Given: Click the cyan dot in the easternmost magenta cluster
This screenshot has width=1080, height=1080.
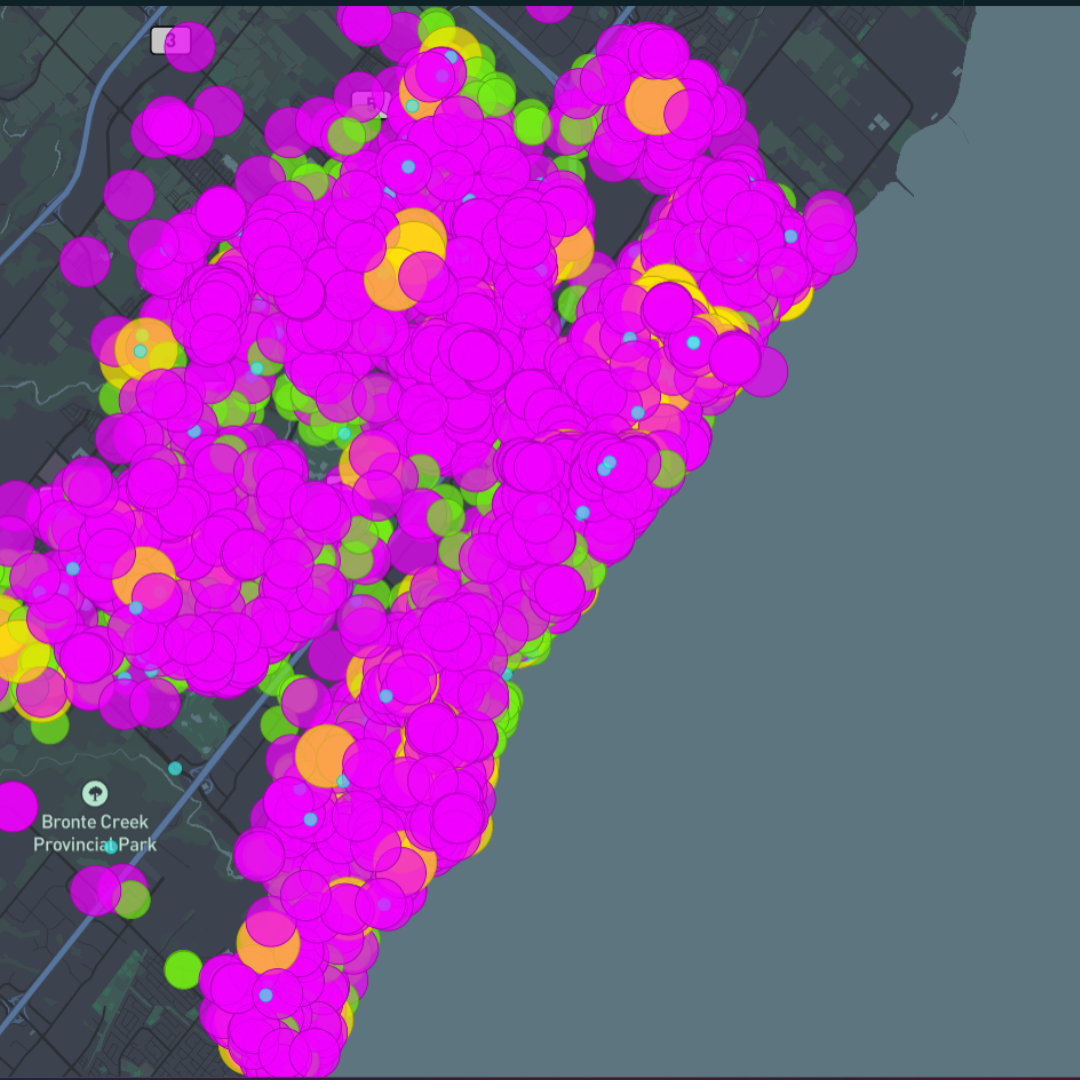Looking at the screenshot, I should click(x=791, y=236).
